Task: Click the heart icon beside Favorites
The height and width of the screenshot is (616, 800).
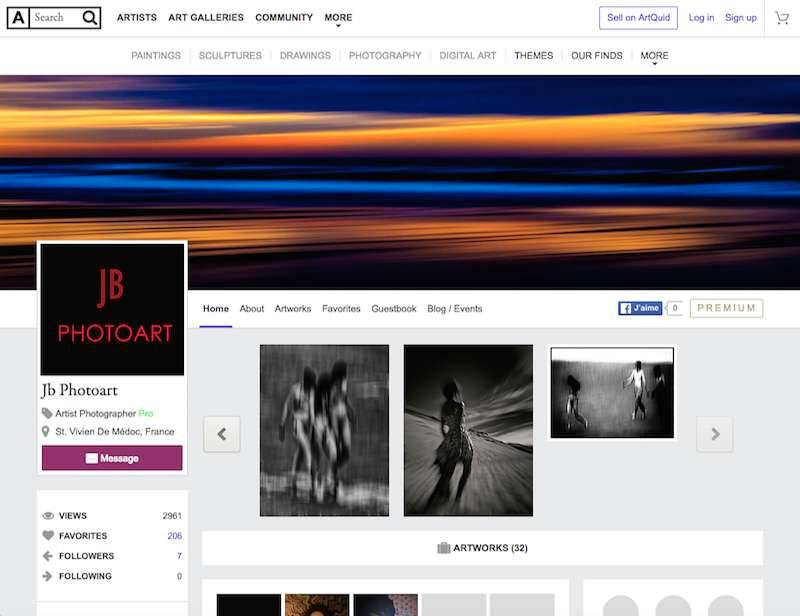Action: point(48,536)
